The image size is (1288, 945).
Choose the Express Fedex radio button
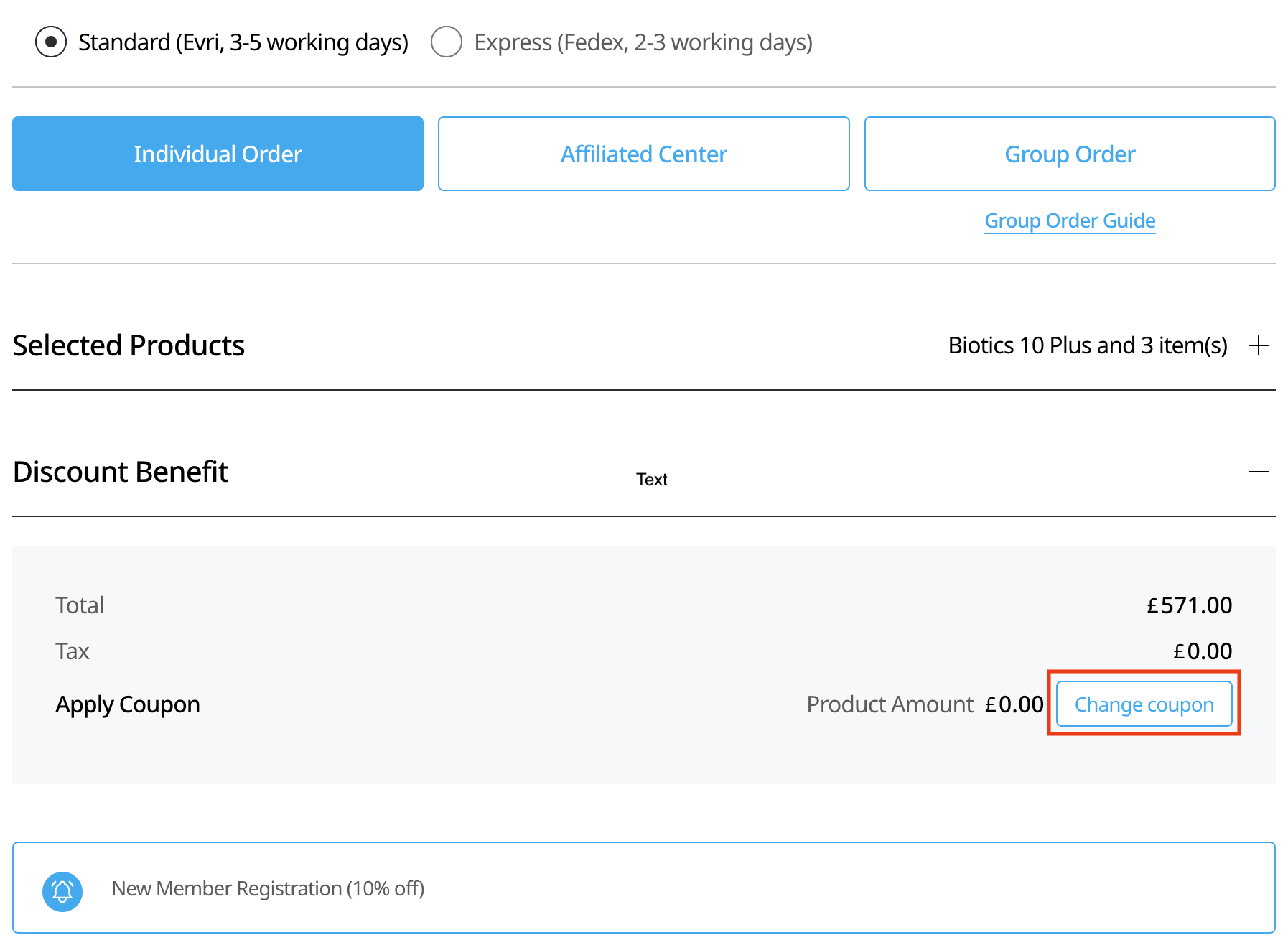pos(446,42)
